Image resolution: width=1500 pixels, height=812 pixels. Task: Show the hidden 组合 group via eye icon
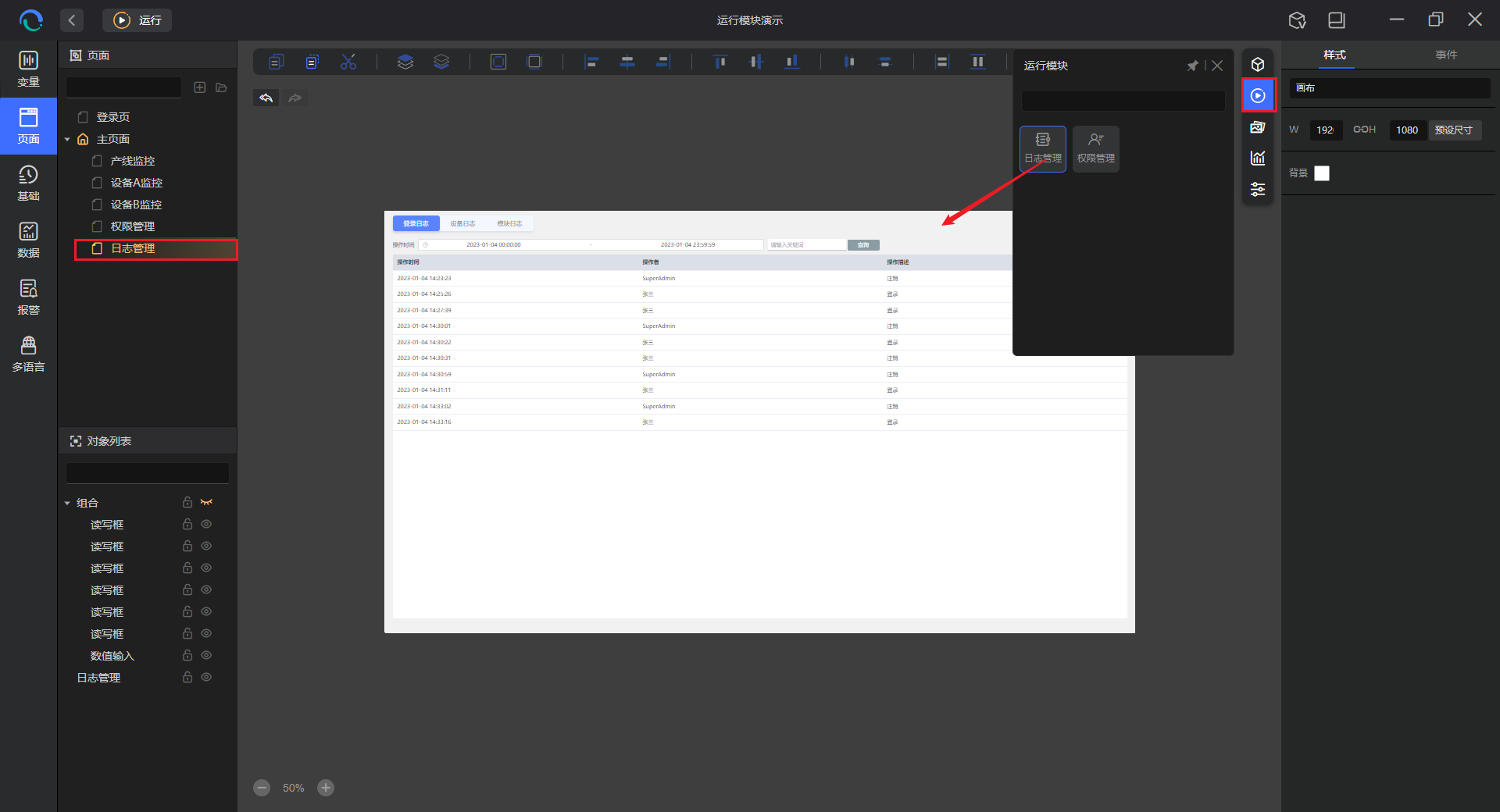click(206, 502)
